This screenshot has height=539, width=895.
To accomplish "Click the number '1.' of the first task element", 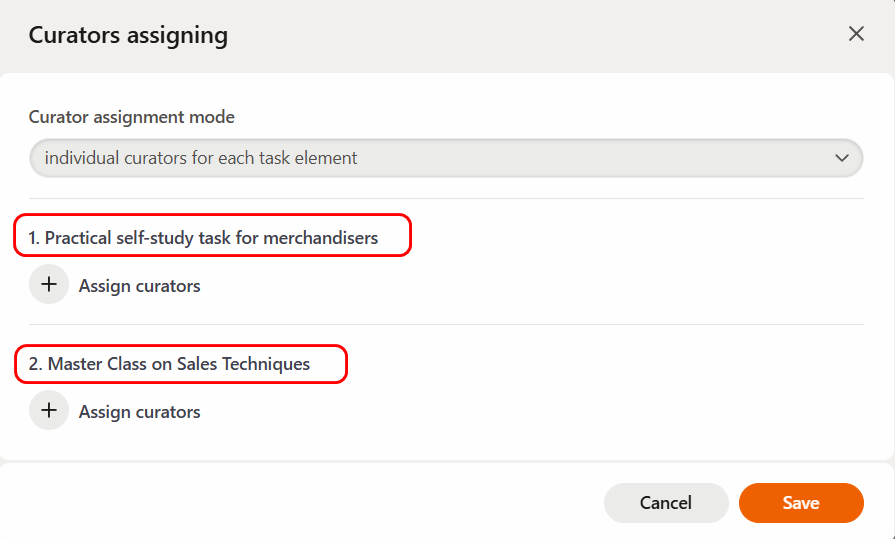I will pos(34,238).
